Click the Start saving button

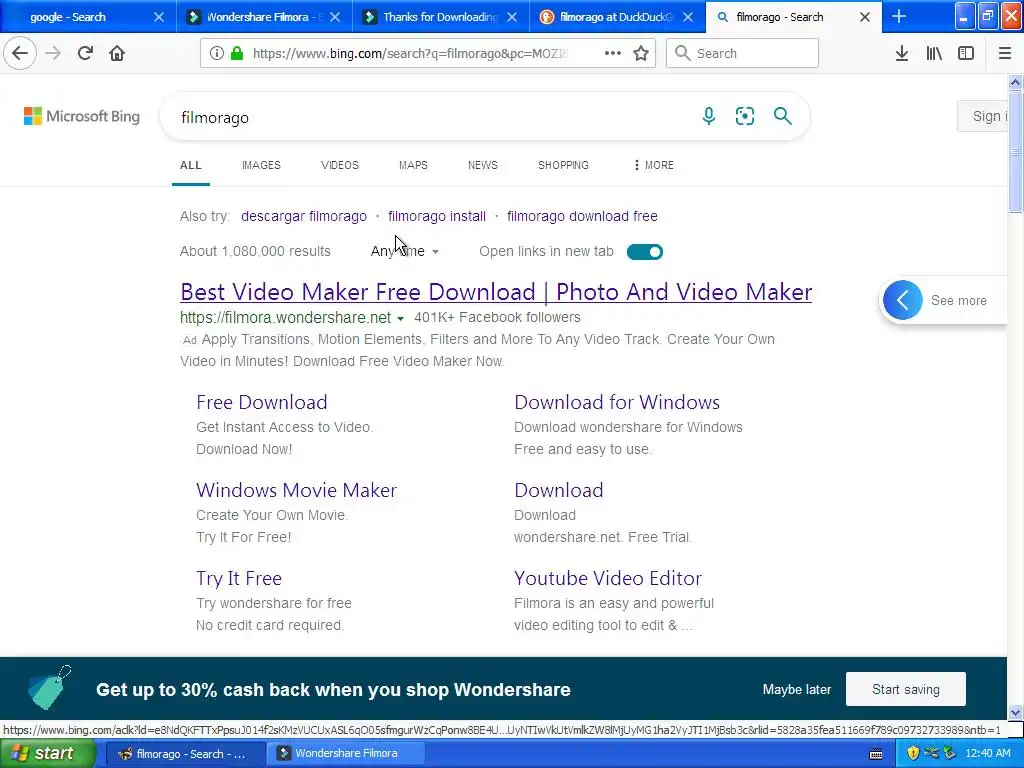coord(906,689)
